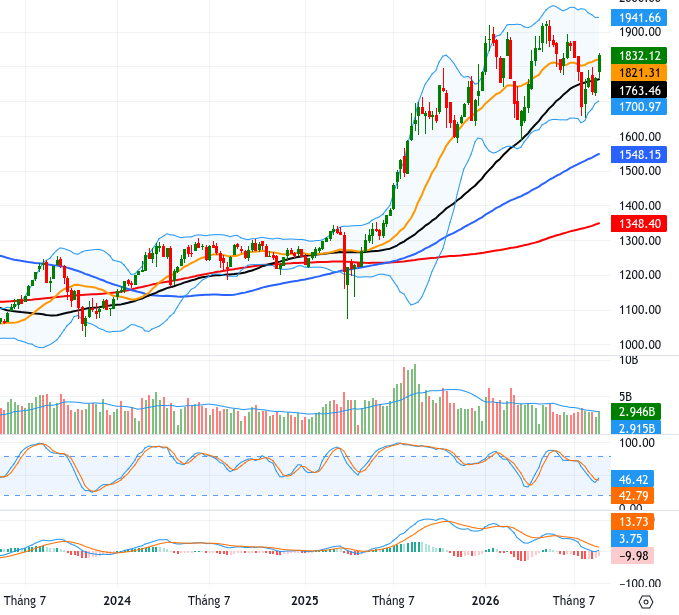Viewport: 679px width, 615px height.
Task: Open chart settings hexagon icon
Action: 645,602
